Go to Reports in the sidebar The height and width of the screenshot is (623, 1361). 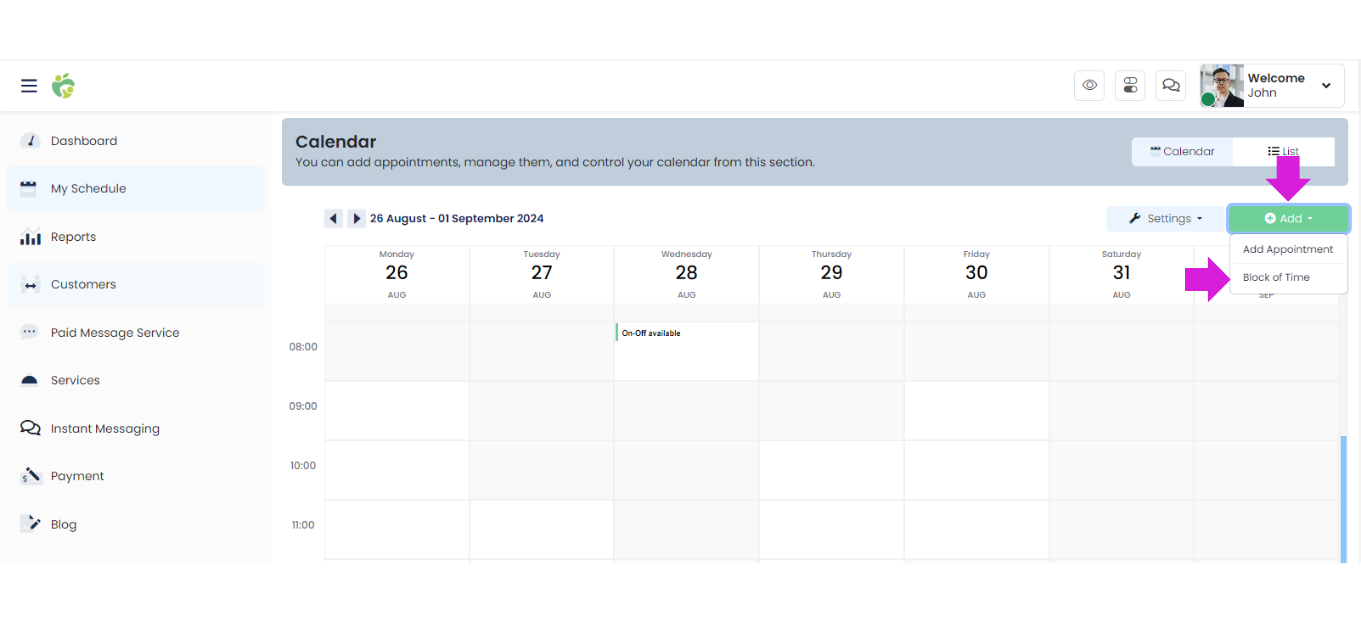136,237
